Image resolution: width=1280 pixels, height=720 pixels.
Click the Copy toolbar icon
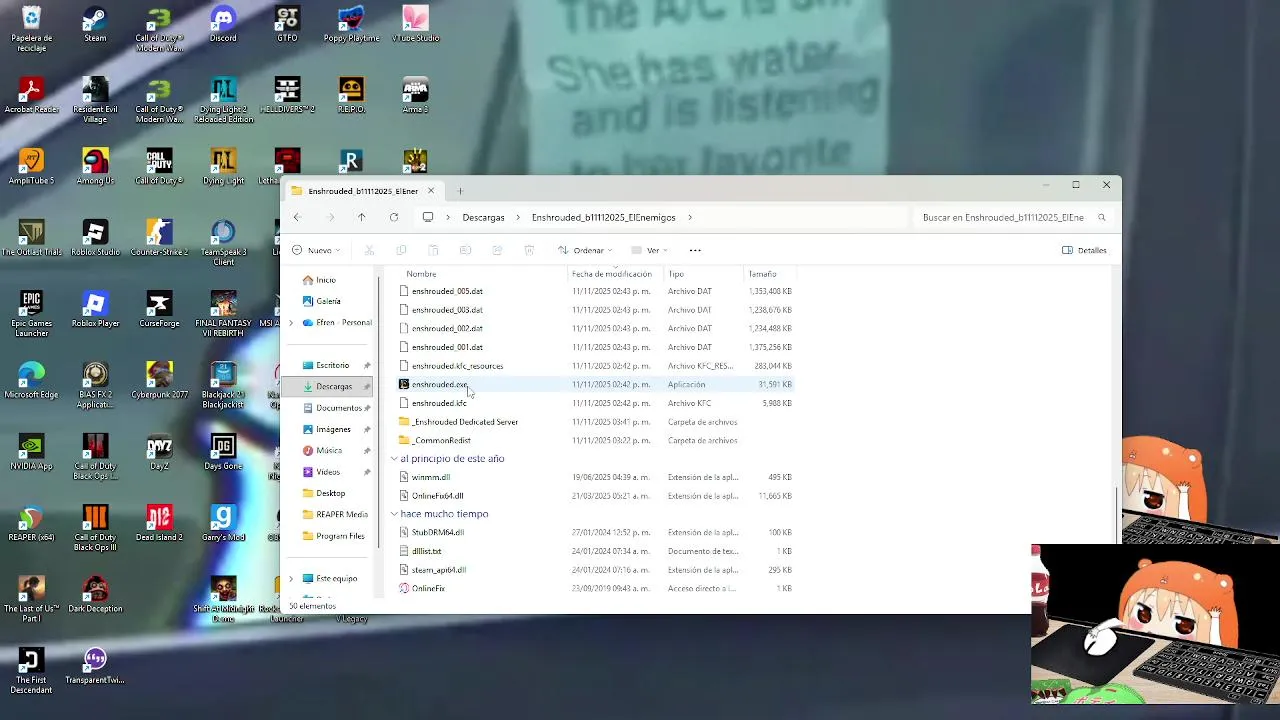401,250
